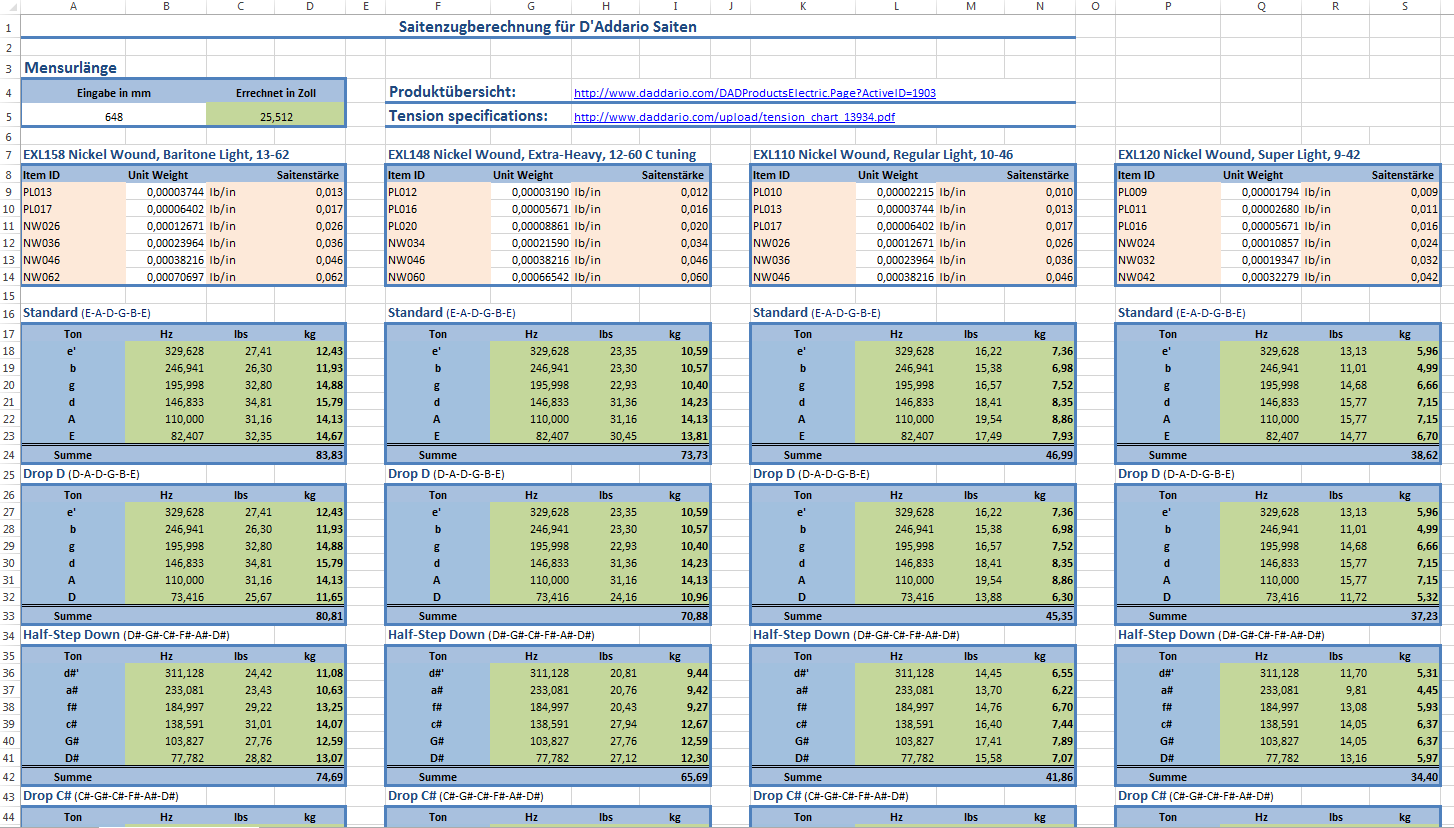Click the "Tension specifications:" label
The image size is (1454, 828).
(468, 116)
